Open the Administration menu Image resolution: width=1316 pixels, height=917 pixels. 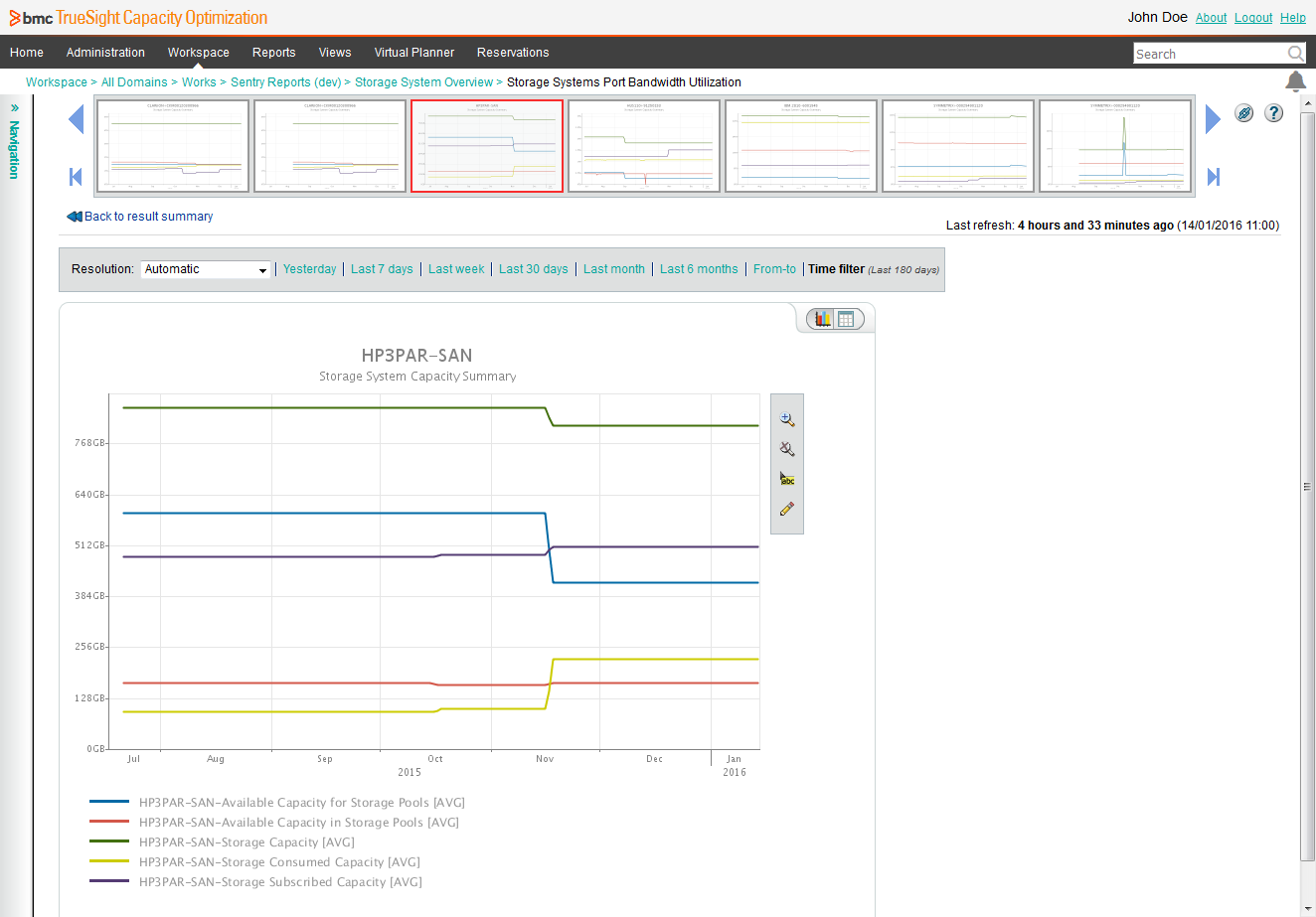click(105, 53)
